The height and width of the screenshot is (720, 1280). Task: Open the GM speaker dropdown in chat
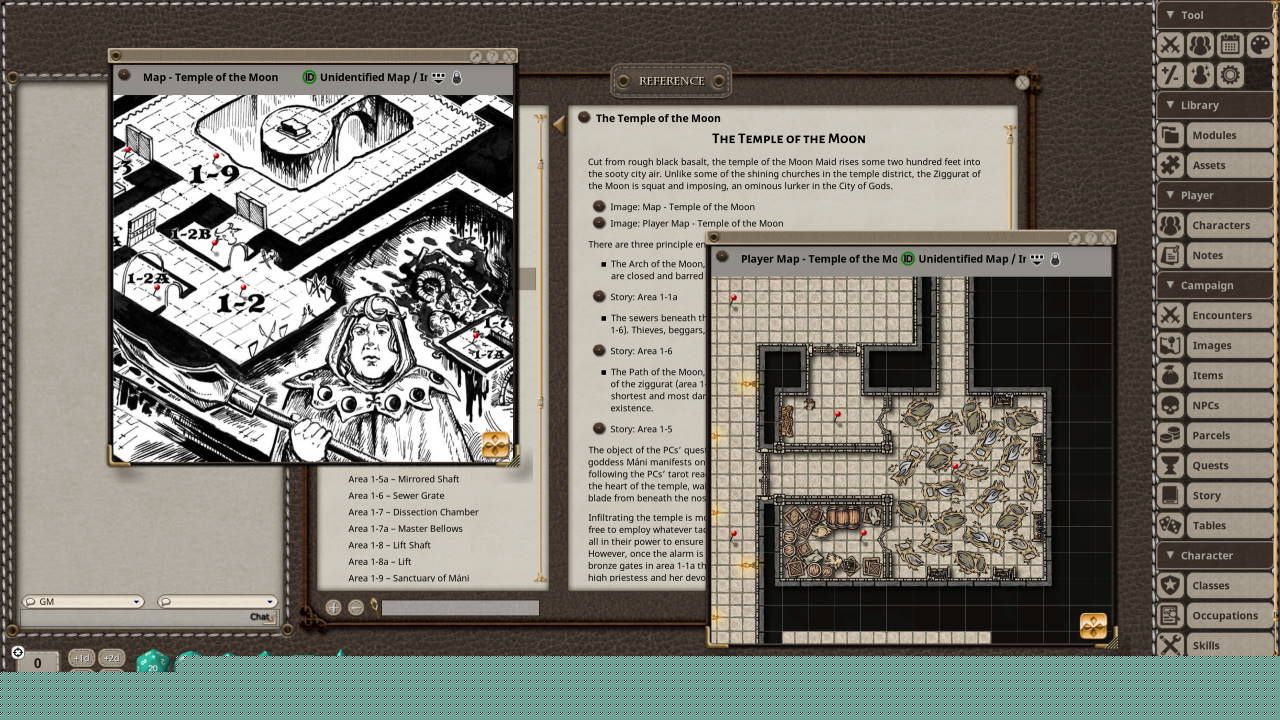coord(83,602)
